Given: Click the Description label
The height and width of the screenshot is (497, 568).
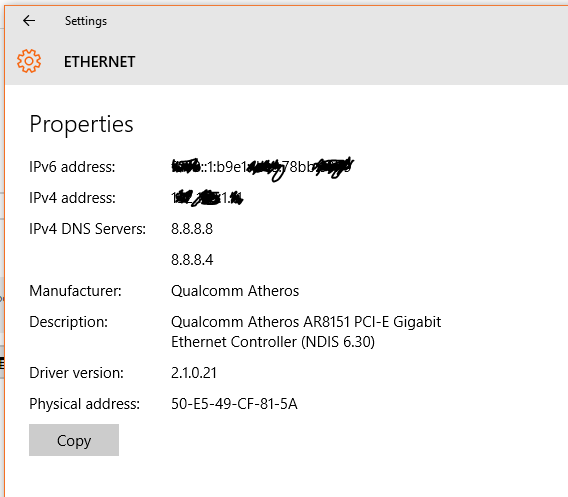Looking at the screenshot, I should 68,322.
